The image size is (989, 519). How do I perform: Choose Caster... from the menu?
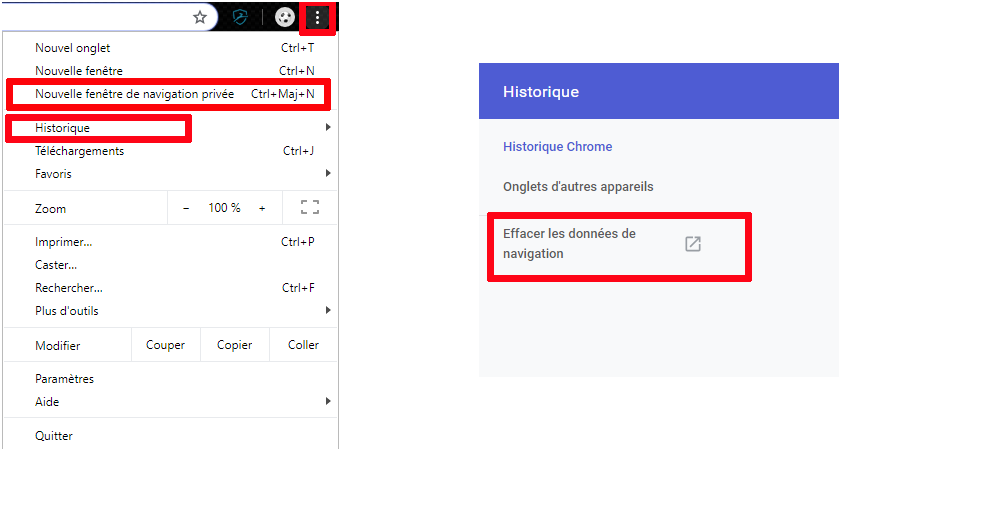(x=170, y=265)
